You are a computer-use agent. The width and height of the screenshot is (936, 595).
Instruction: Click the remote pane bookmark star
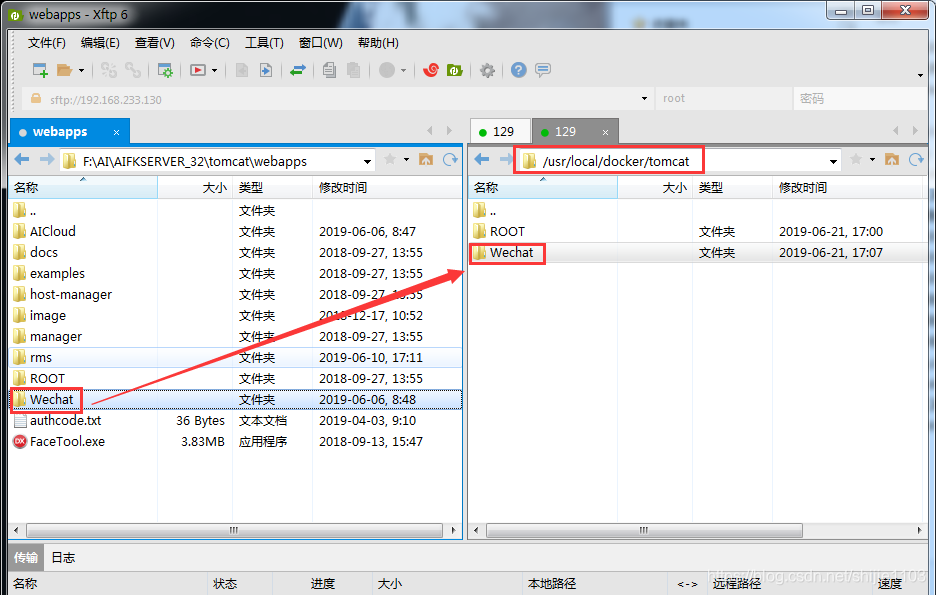(856, 159)
